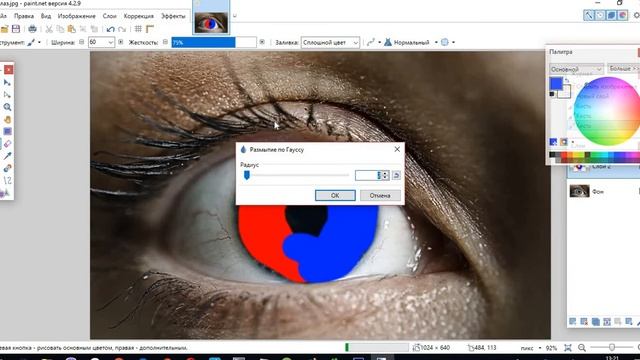Click the radius spinner arrows

[384, 175]
